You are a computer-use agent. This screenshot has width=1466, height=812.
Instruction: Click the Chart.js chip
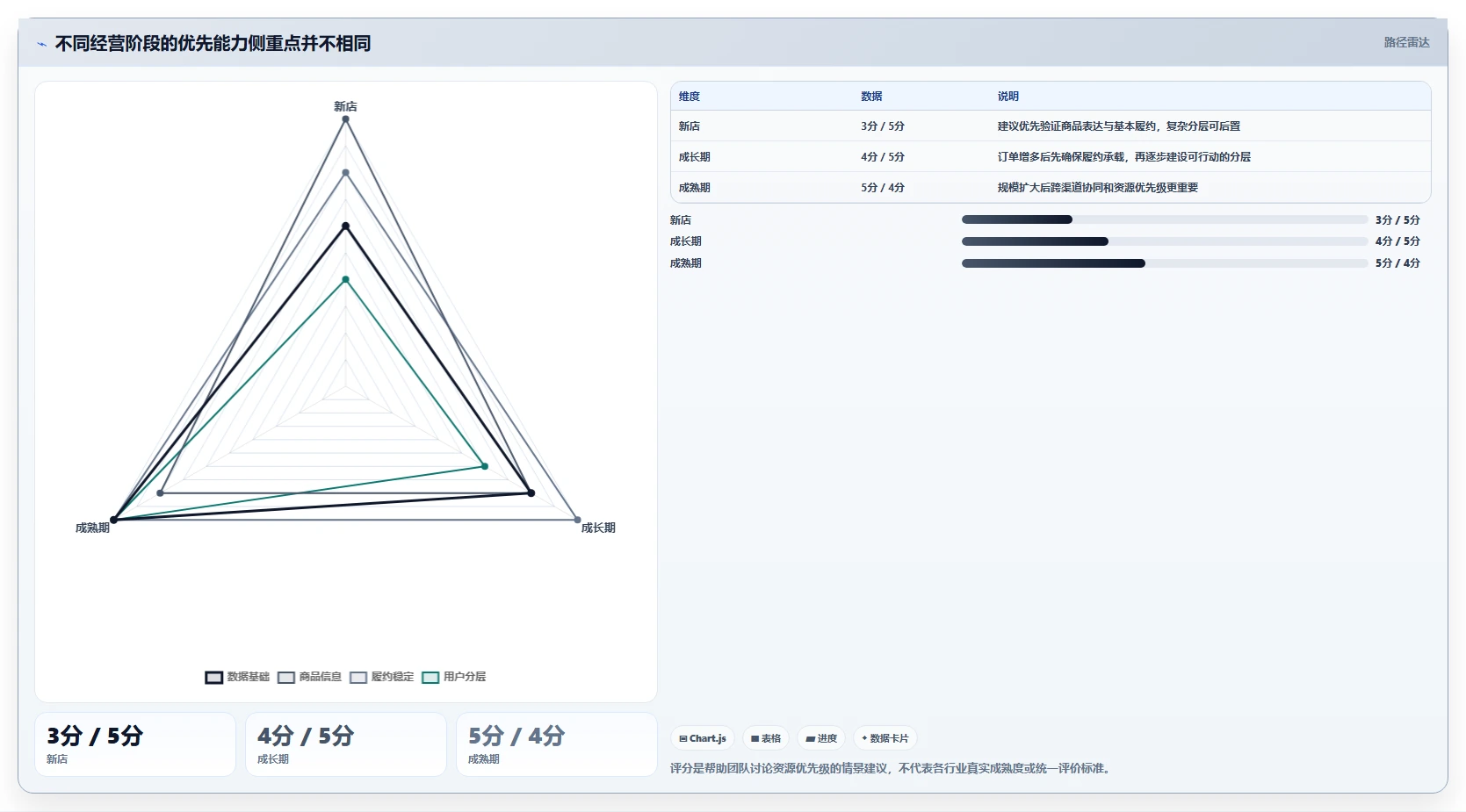pyautogui.click(x=703, y=738)
